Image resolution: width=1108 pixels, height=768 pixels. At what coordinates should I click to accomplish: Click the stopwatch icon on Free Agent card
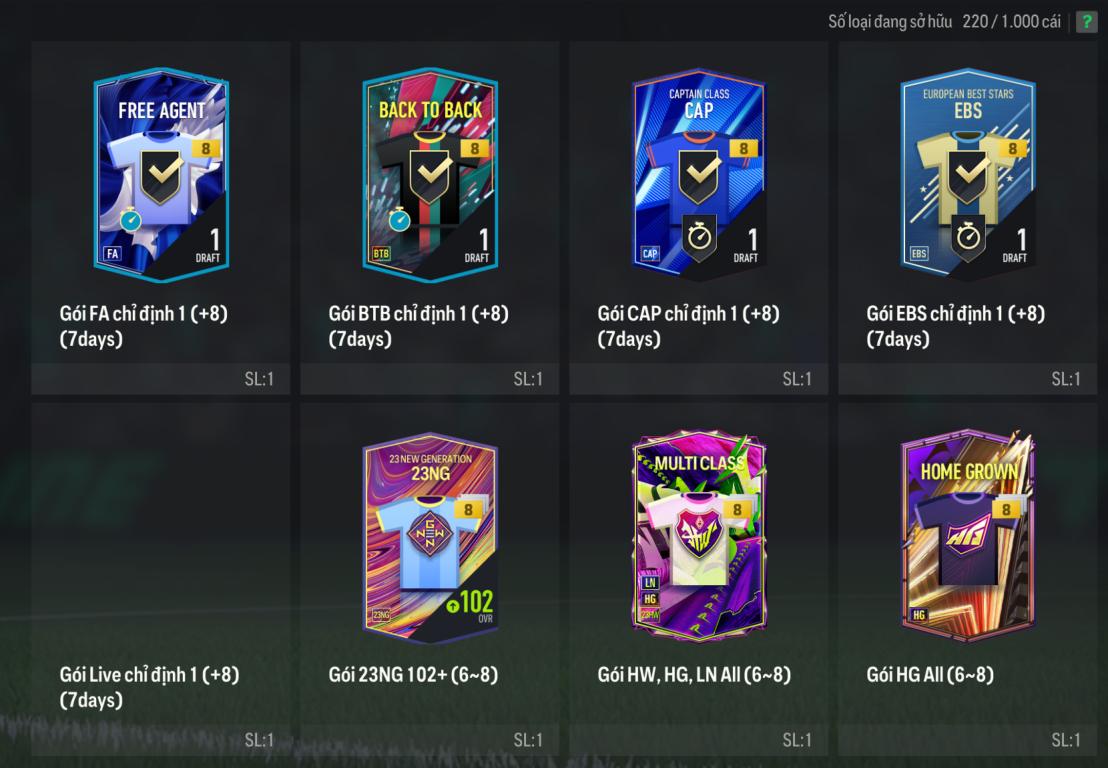131,220
